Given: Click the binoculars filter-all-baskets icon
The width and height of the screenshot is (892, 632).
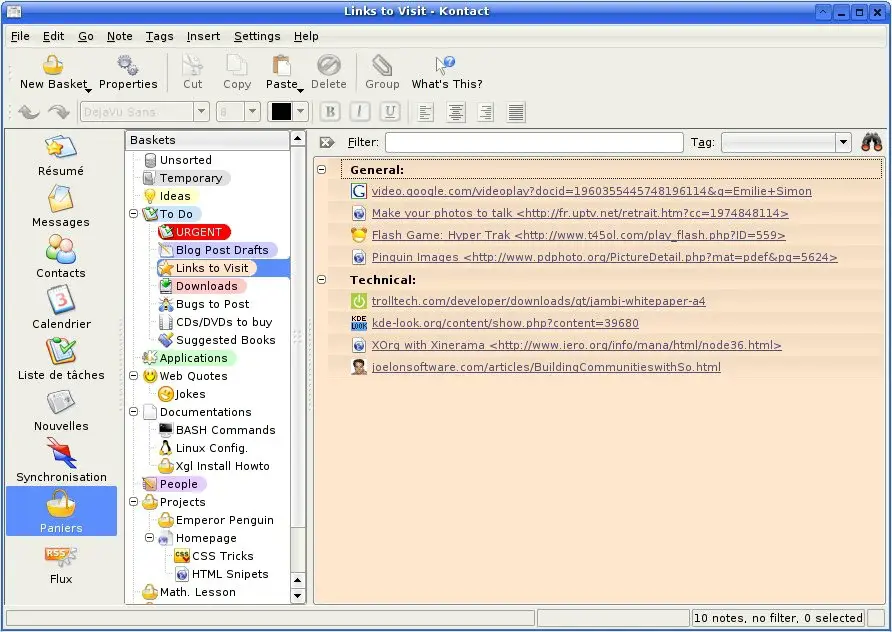Looking at the screenshot, I should 872,142.
